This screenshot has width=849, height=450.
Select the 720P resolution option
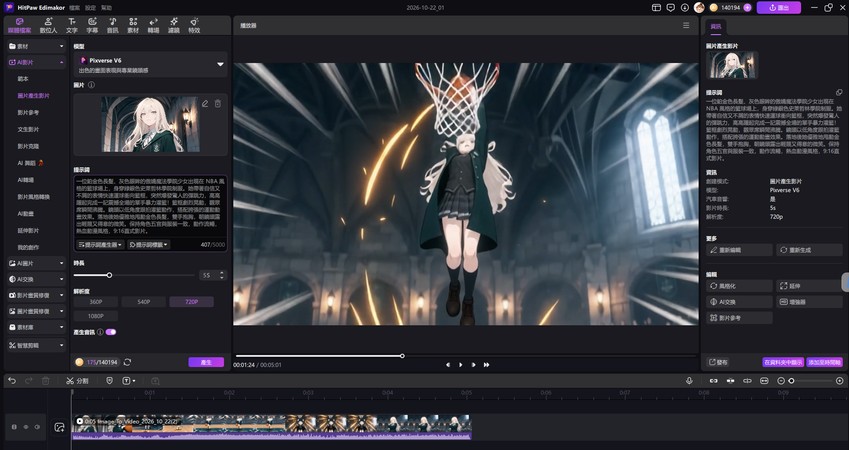[192, 302]
